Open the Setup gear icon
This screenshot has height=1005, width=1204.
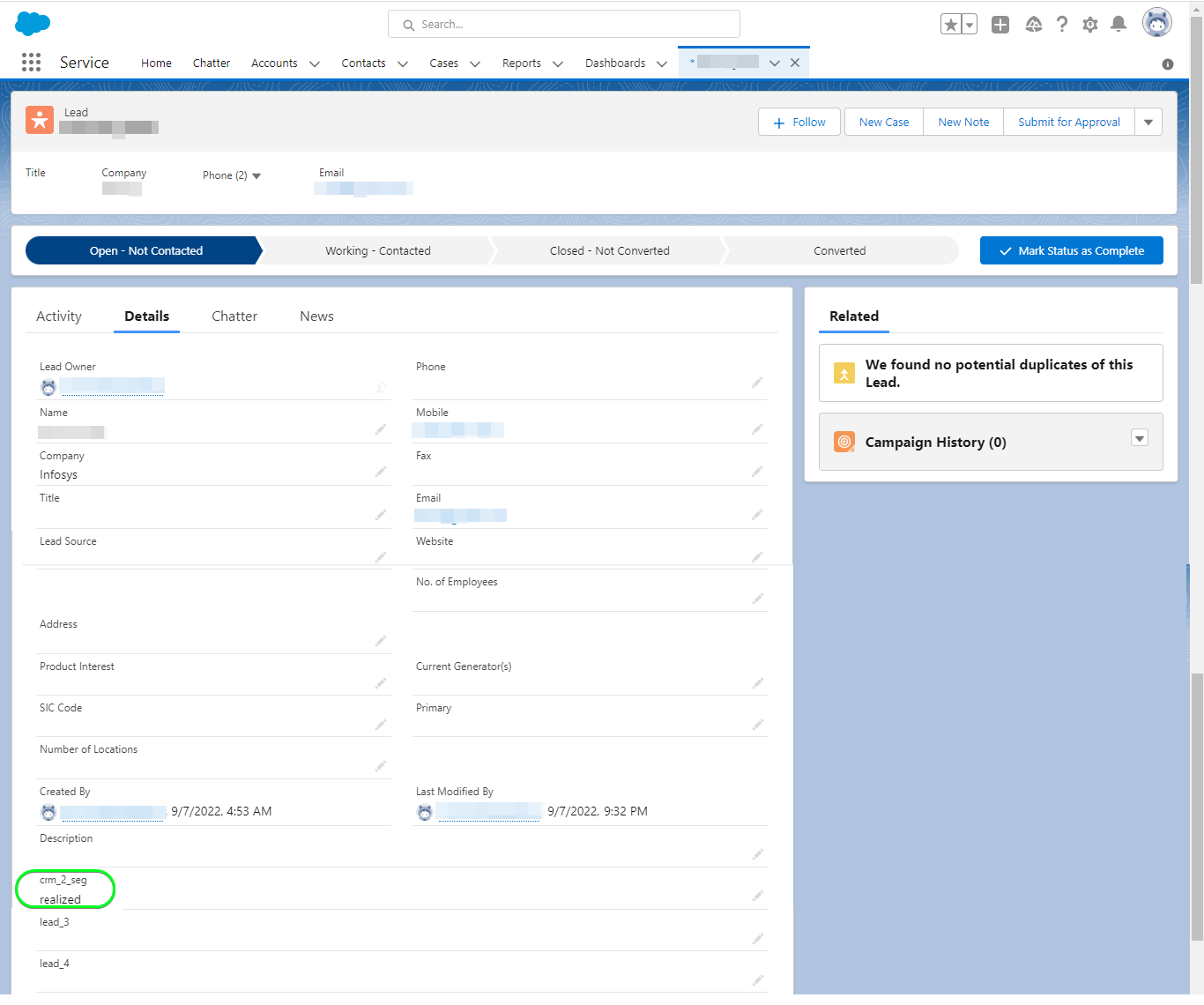(1090, 25)
